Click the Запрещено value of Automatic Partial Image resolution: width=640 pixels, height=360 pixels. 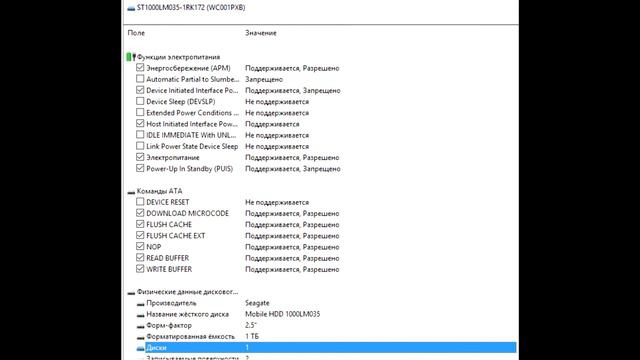coord(264,80)
